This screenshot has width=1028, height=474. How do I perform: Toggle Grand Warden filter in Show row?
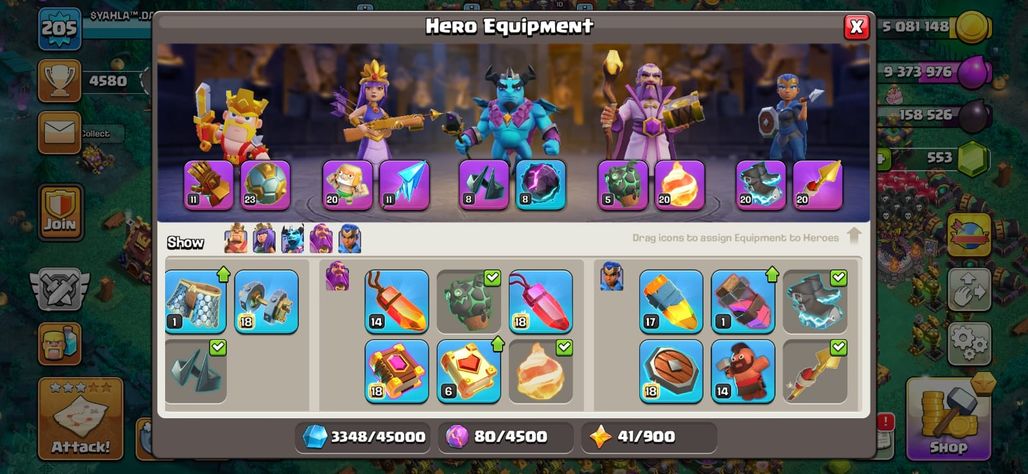321,239
